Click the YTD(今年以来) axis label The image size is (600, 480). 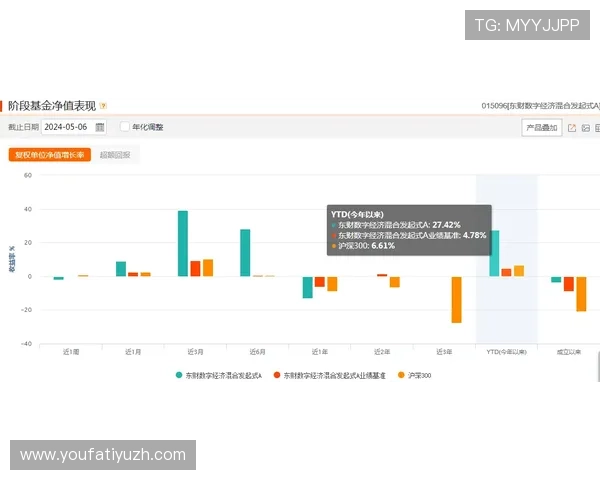tap(506, 352)
